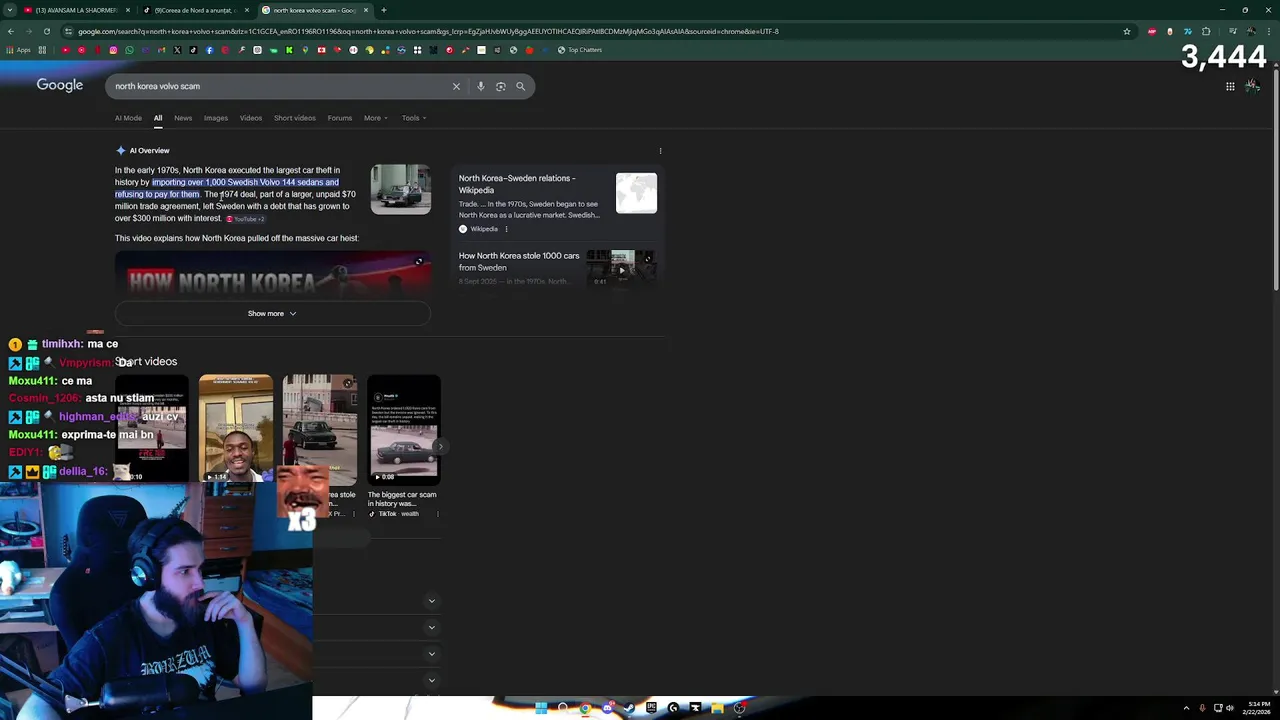Select the Short videos tab
The height and width of the screenshot is (720, 1280).
tap(295, 118)
